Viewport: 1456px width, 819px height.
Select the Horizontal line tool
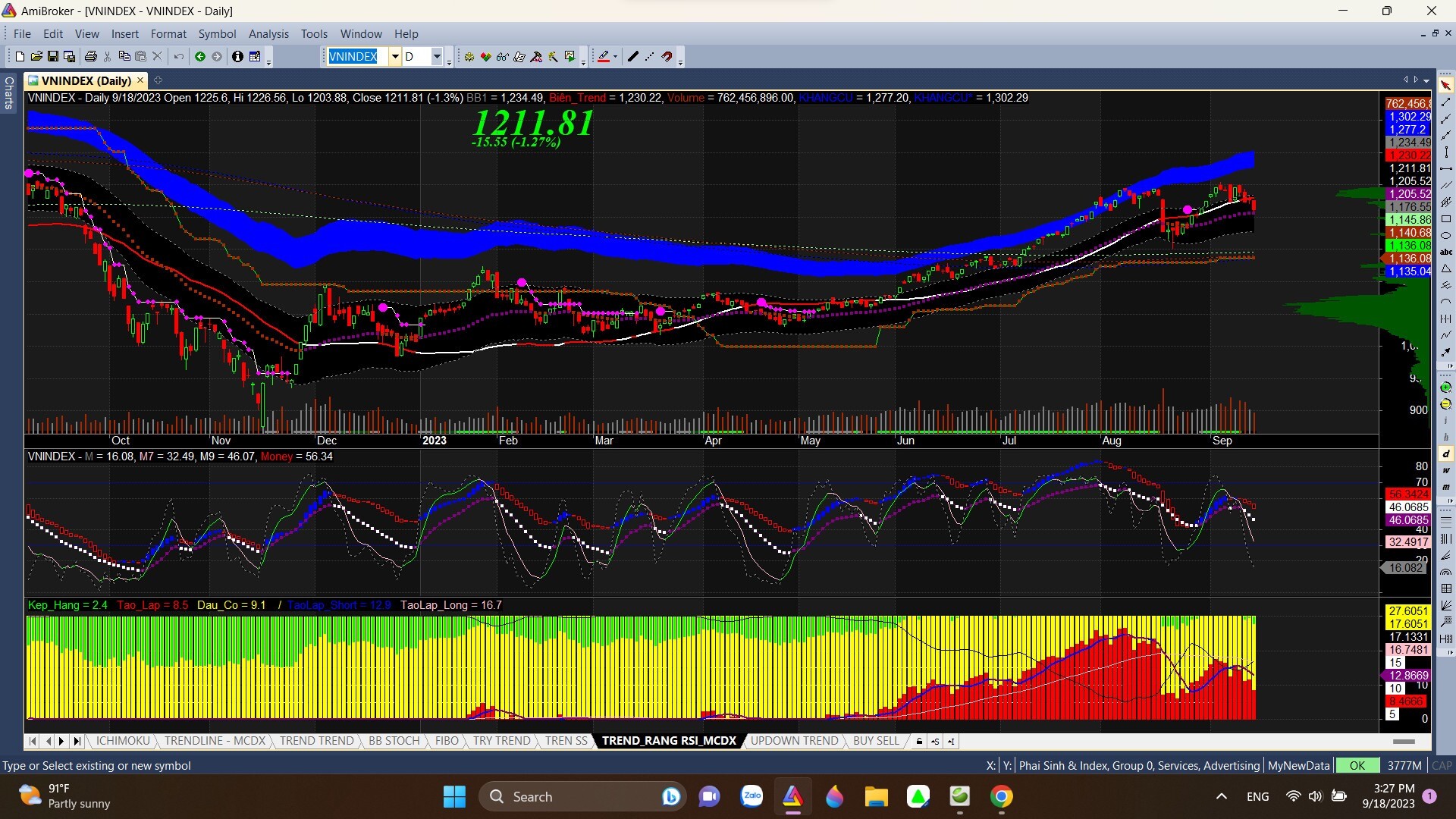(x=1446, y=168)
